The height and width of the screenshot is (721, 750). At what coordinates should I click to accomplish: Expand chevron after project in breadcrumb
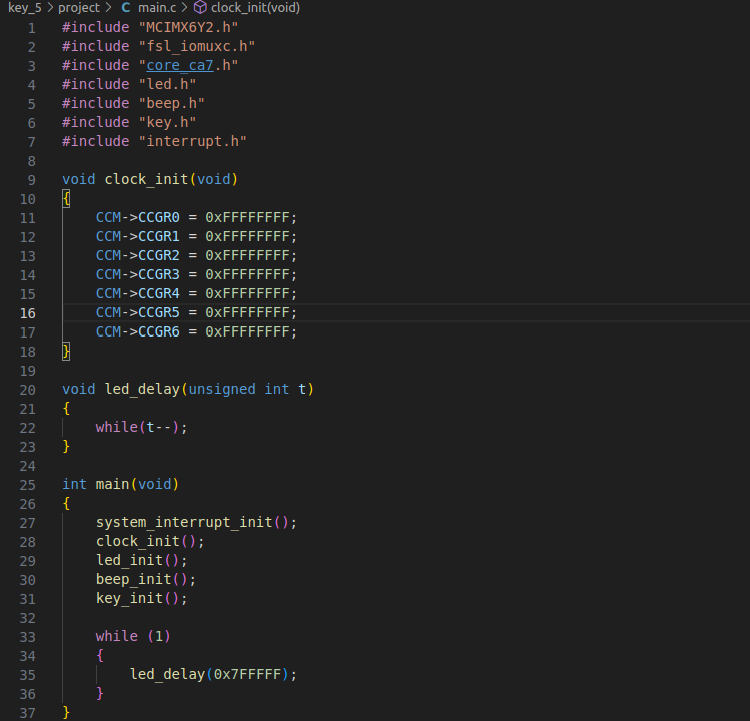click(108, 8)
